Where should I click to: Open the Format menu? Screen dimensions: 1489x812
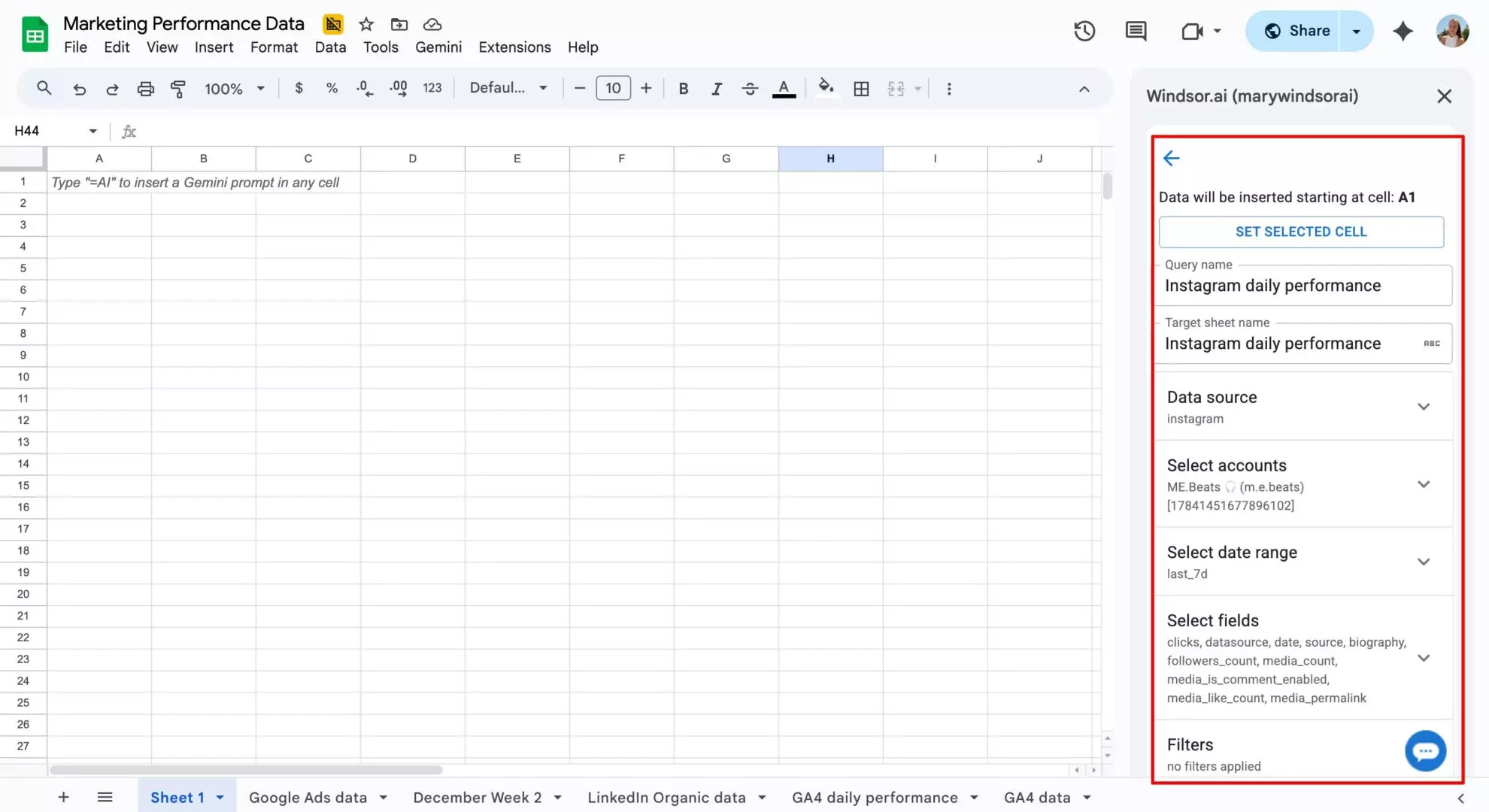(274, 47)
